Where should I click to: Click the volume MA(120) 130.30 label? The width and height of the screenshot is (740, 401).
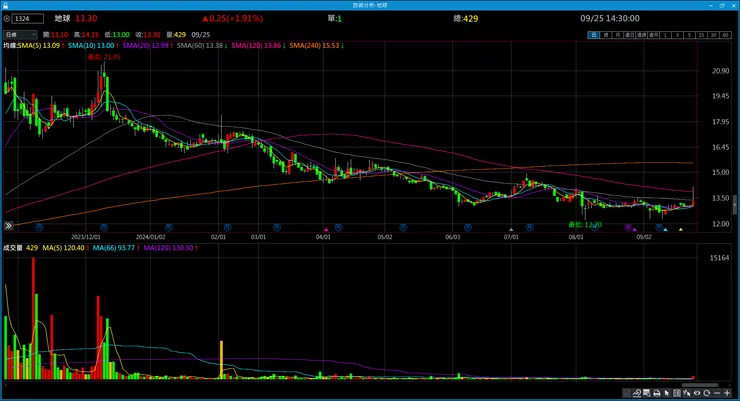pyautogui.click(x=168, y=248)
